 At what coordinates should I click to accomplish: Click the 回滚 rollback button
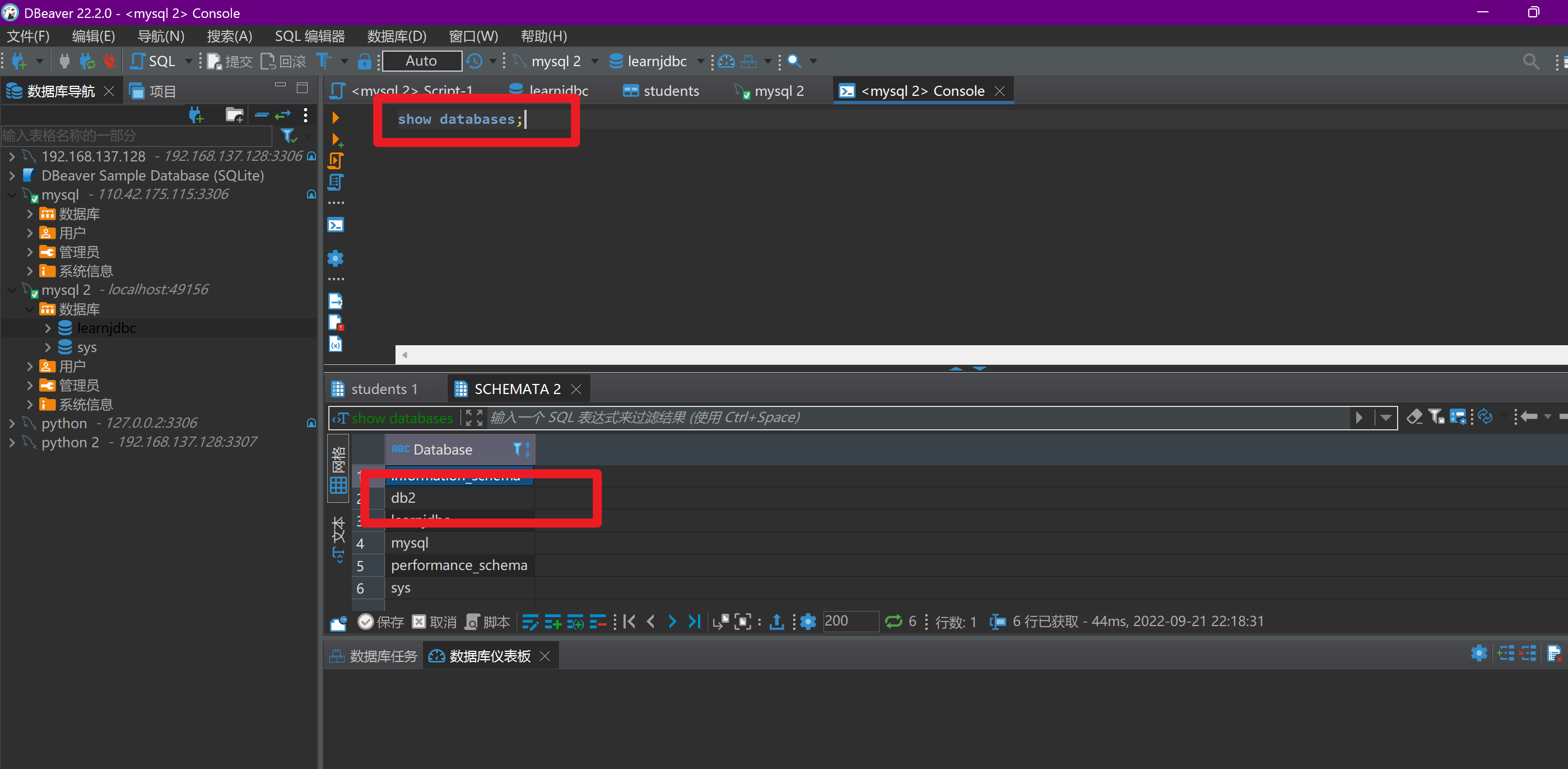(283, 61)
